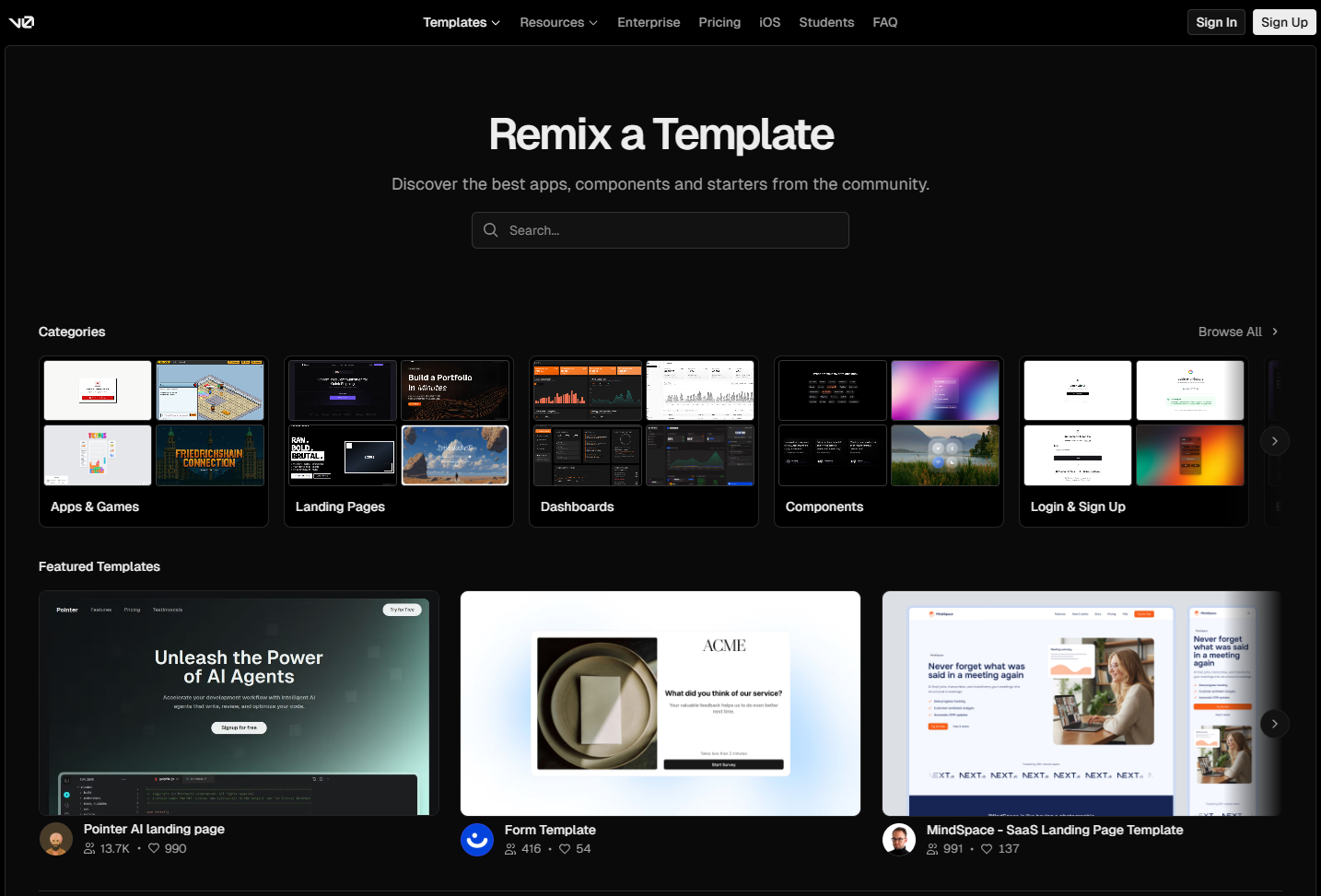Screen dimensions: 1321x896
Task: Focus the template search field
Action: [x=672, y=230]
